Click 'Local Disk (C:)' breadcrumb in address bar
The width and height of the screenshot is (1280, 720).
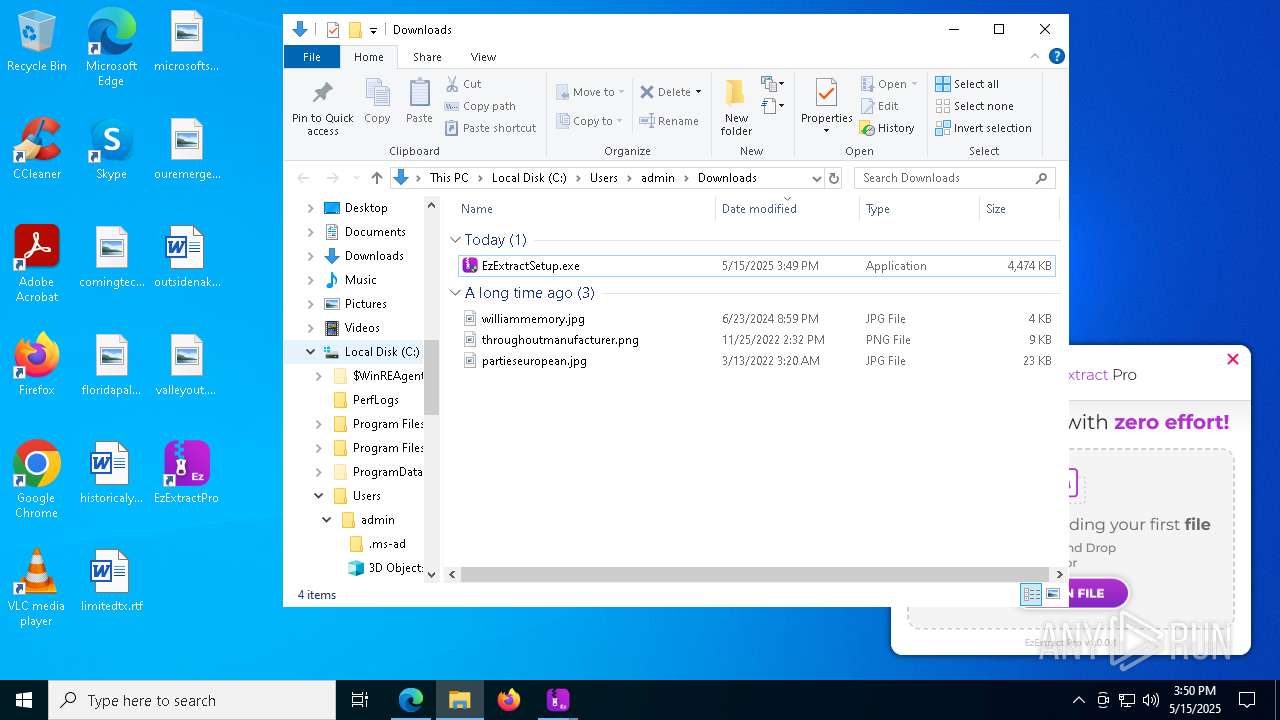pyautogui.click(x=529, y=178)
